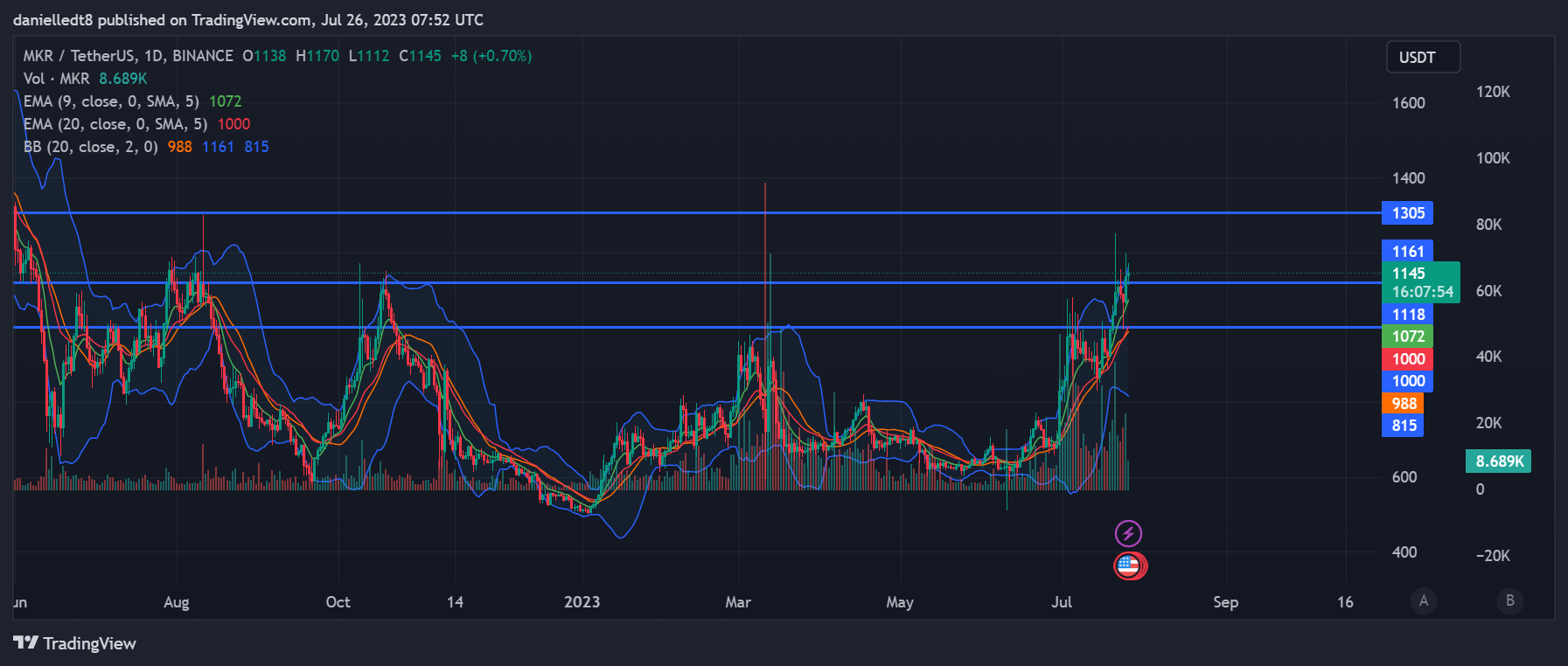Click the TradingView logo at bottom left
Image resolution: width=1568 pixels, height=666 pixels.
coord(75,643)
